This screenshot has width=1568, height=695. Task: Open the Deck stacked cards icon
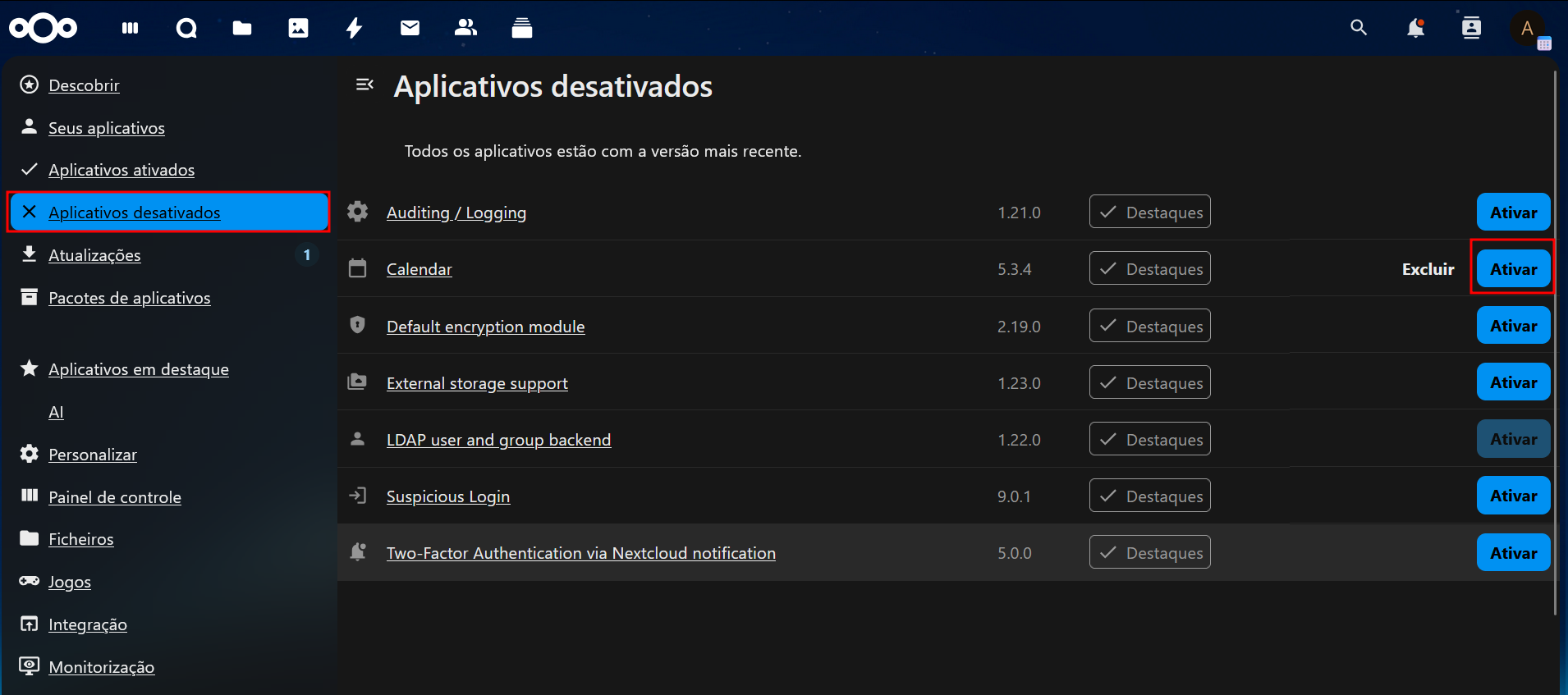coord(522,29)
